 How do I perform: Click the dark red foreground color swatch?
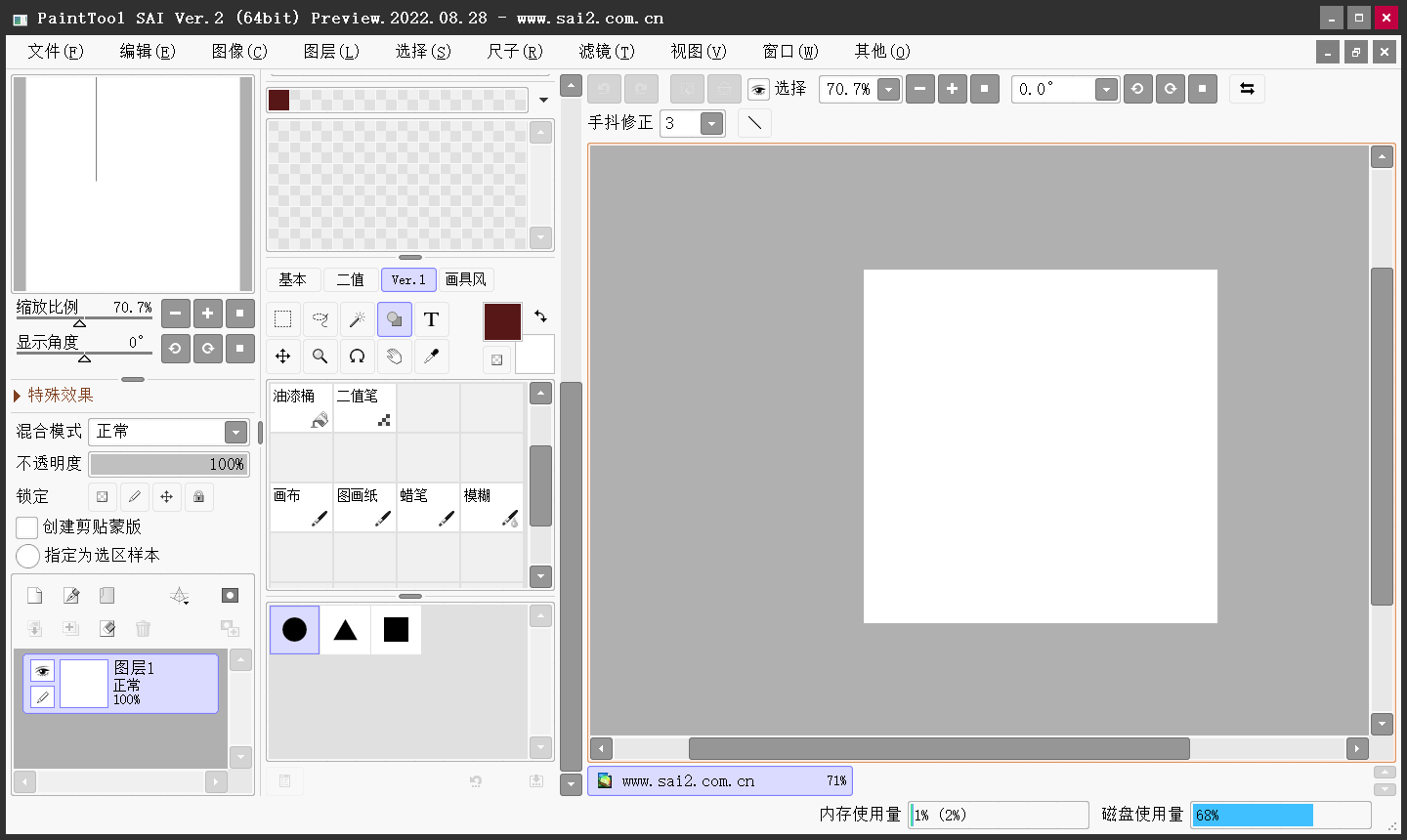pyautogui.click(x=502, y=321)
